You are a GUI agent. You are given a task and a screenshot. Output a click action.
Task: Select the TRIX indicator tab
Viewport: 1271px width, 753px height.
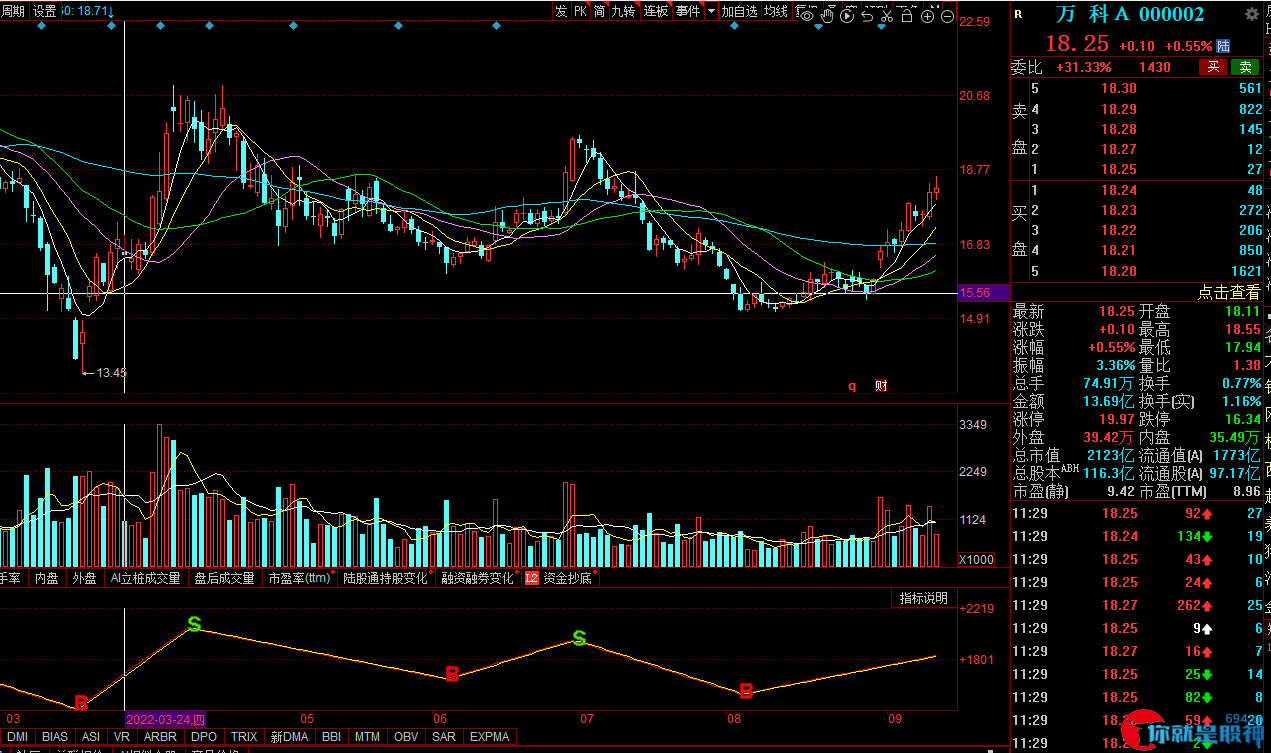(244, 737)
